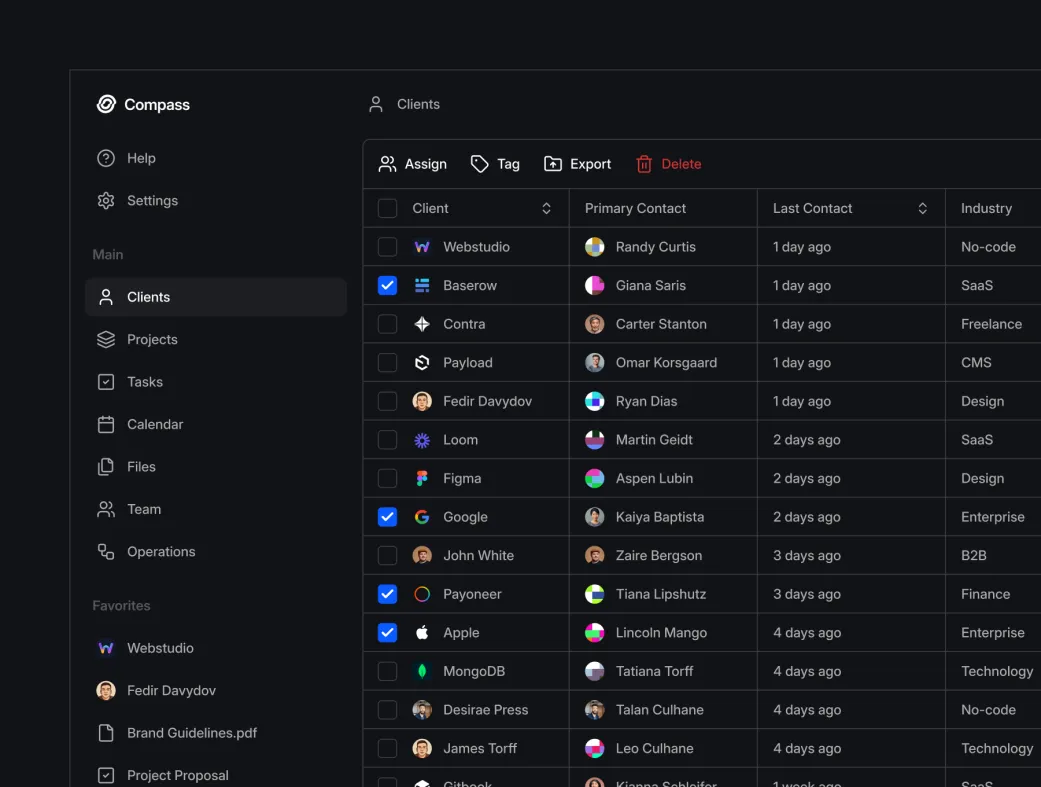Screen dimensions: 1041x787
Task: Toggle the select-all header checkbox
Action: [387, 209]
